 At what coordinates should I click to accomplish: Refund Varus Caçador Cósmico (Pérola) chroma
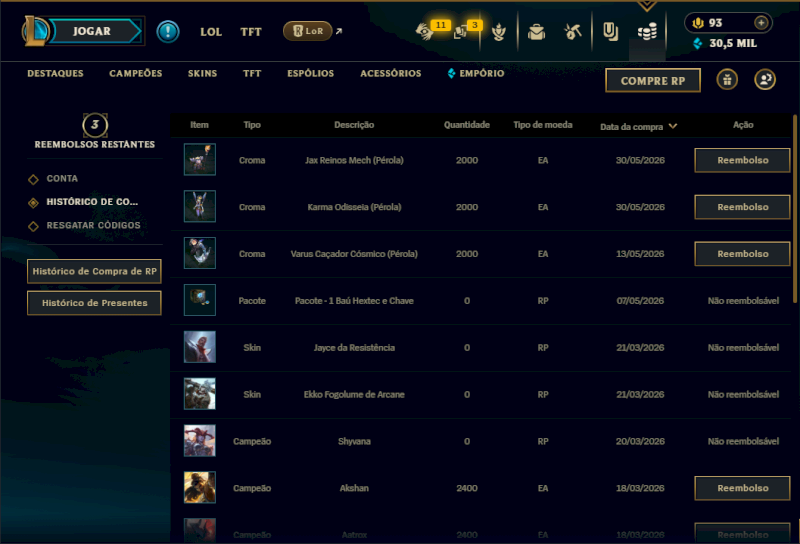[x=742, y=254]
